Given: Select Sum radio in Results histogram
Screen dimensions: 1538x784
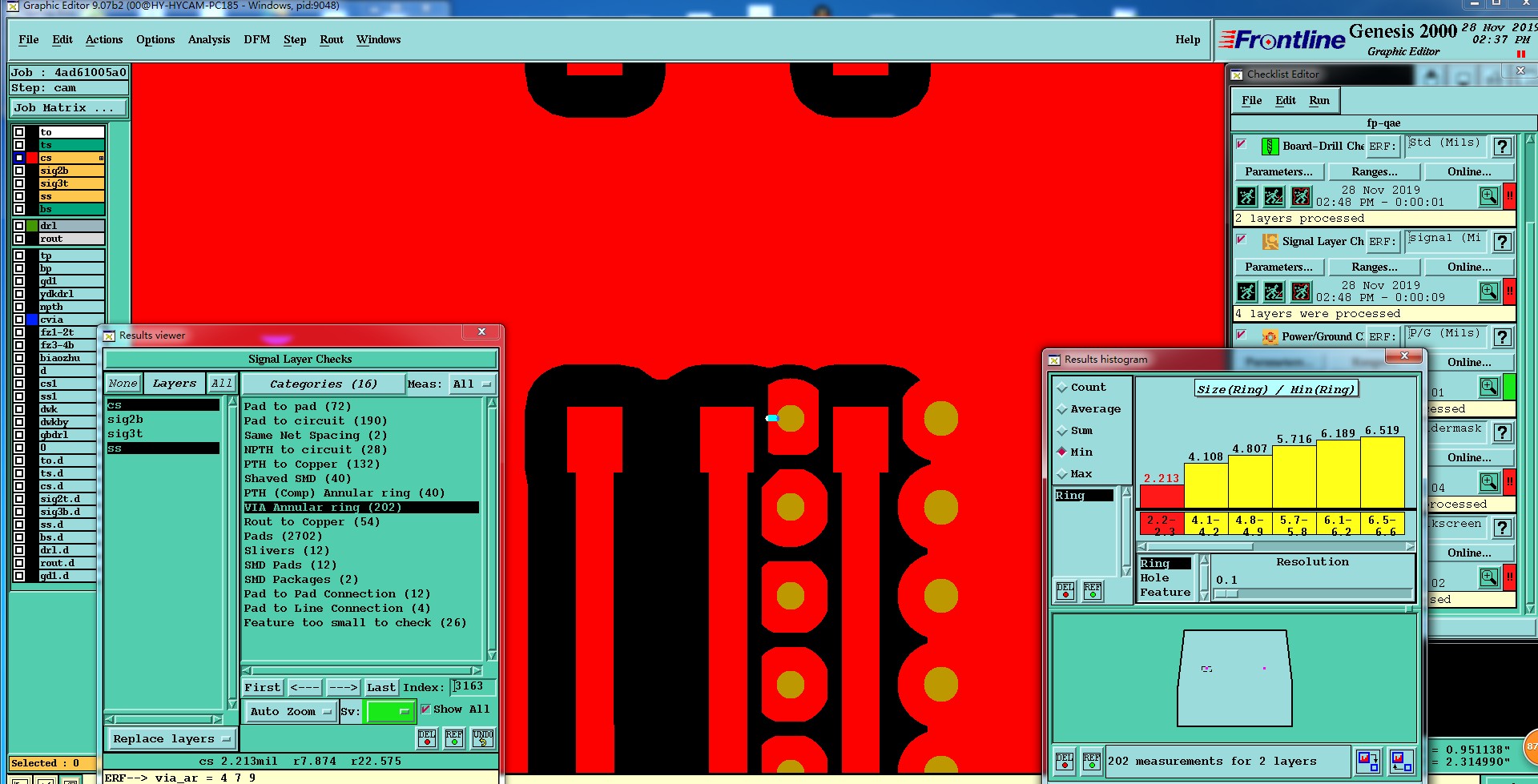Looking at the screenshot, I should coord(1062,431).
